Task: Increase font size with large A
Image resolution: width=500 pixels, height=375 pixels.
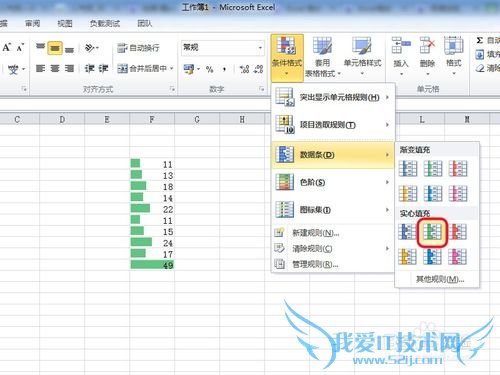Action: (7, 47)
